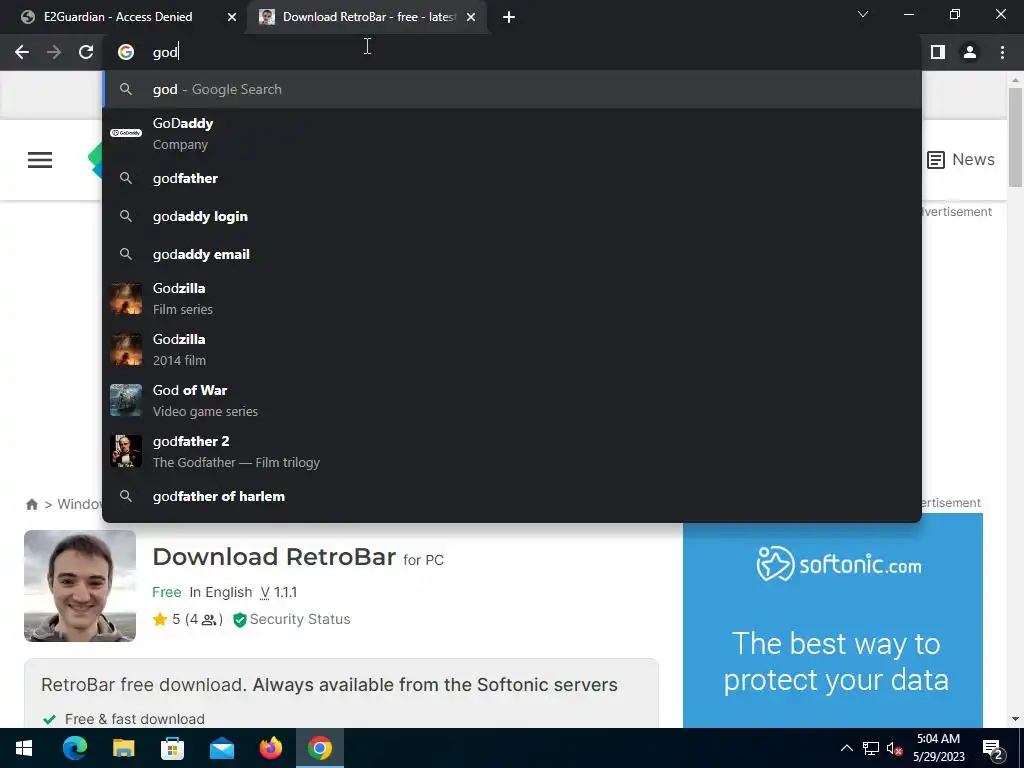
Task: Pick the 'godfather' search suggestion
Action: [x=512, y=178]
